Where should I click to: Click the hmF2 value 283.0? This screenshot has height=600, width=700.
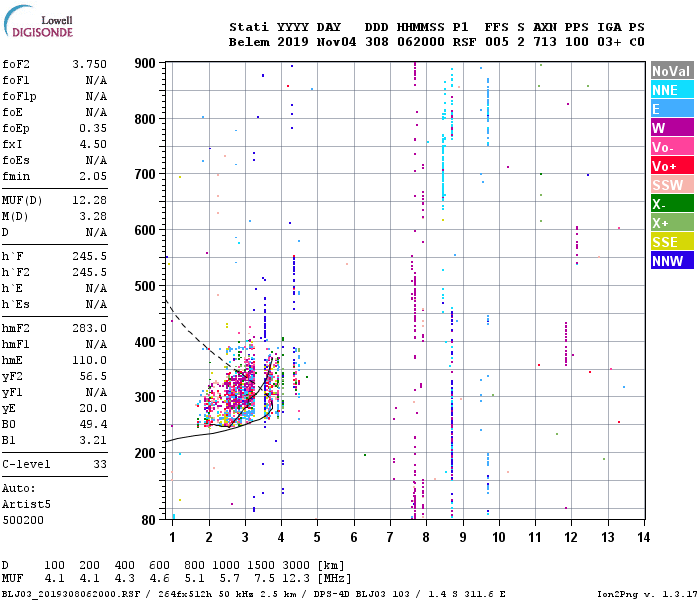(90, 329)
